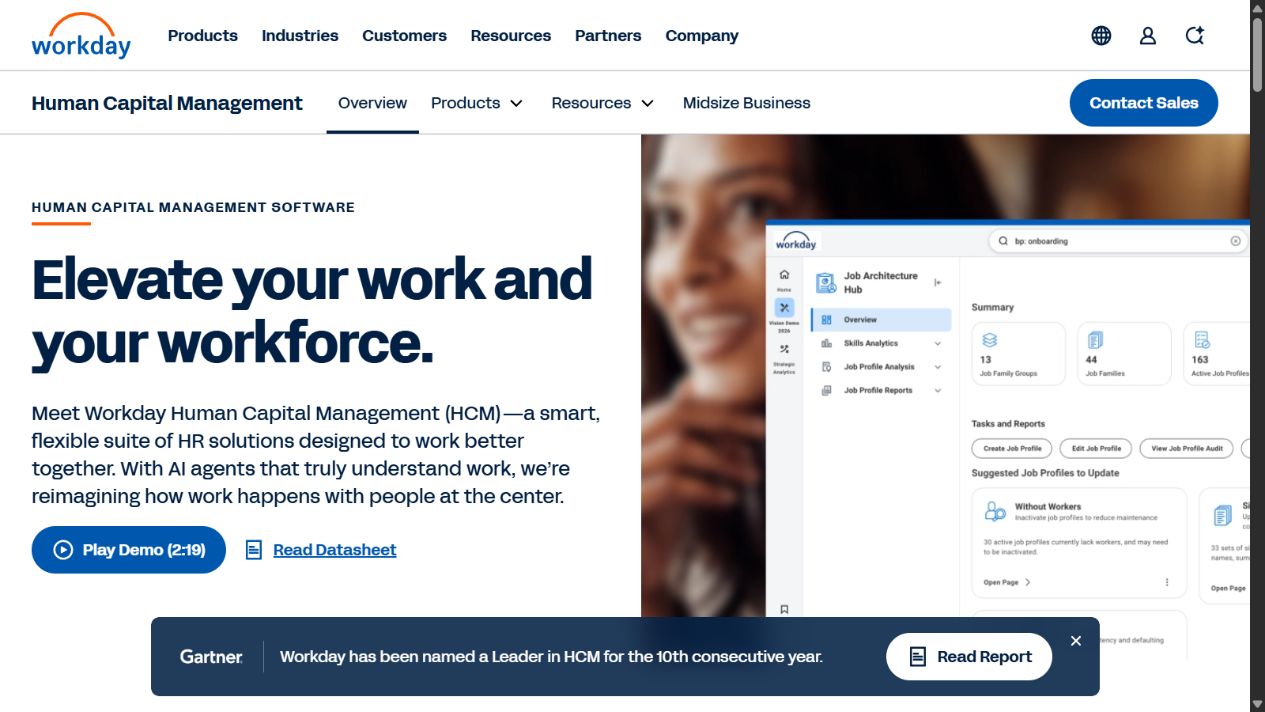Click the Active Job Profiles icon
This screenshot has height=712, width=1265.
[x=1202, y=340]
